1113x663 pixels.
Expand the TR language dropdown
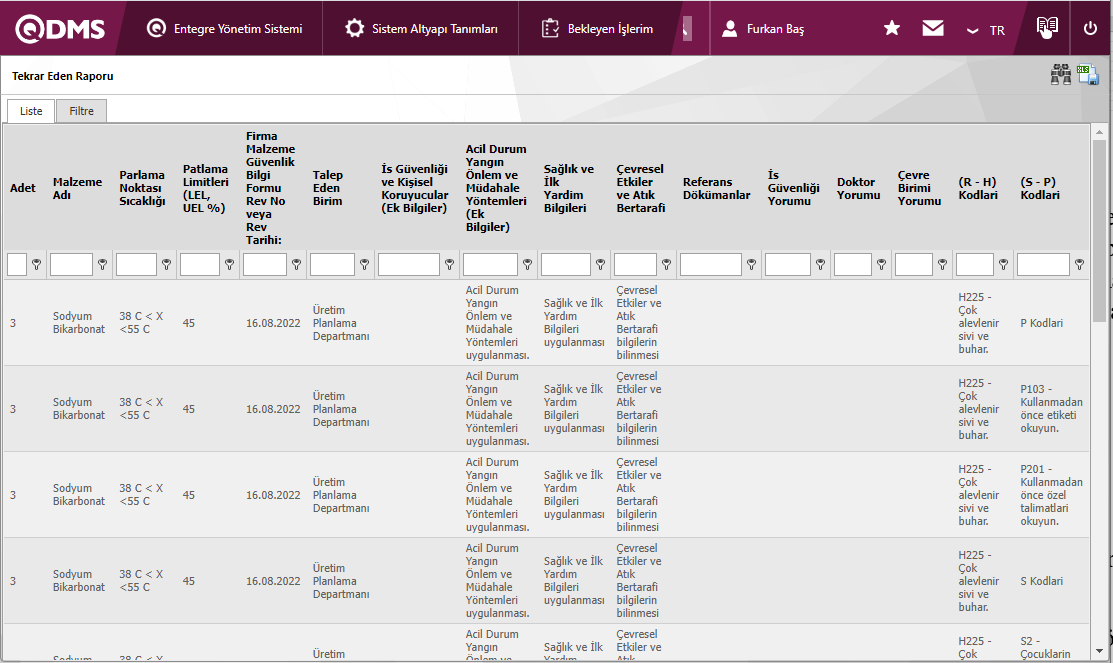point(985,30)
